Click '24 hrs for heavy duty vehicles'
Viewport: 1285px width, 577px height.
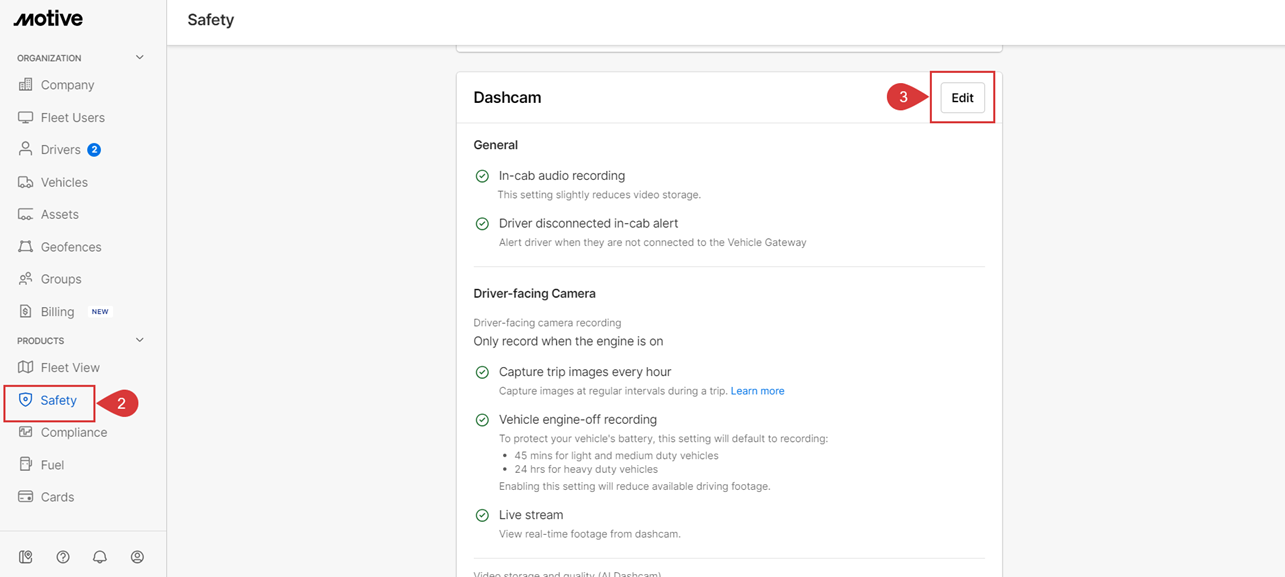point(586,469)
